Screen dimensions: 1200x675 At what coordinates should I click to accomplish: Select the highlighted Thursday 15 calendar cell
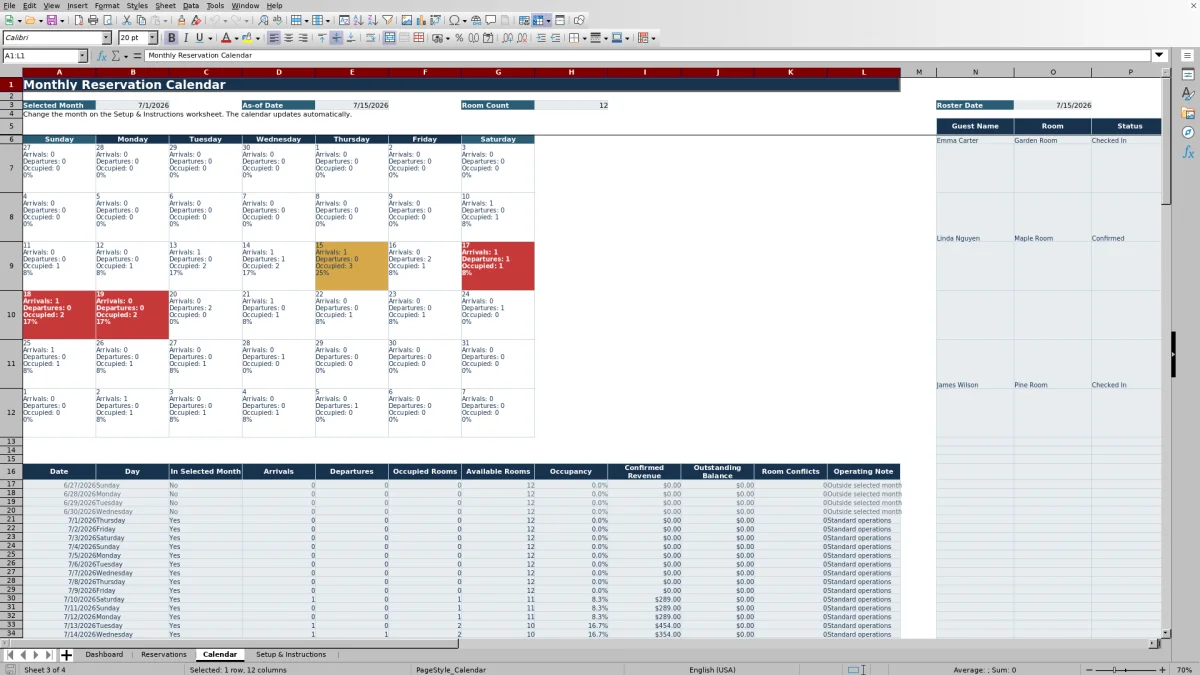351,266
